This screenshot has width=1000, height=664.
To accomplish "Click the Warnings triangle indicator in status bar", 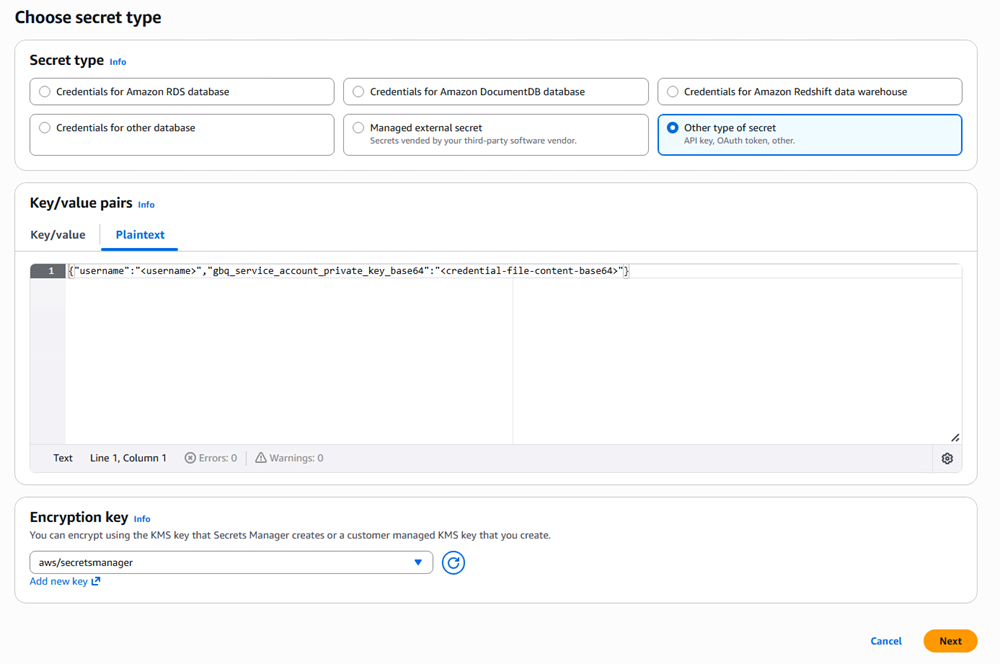I will coord(261,458).
